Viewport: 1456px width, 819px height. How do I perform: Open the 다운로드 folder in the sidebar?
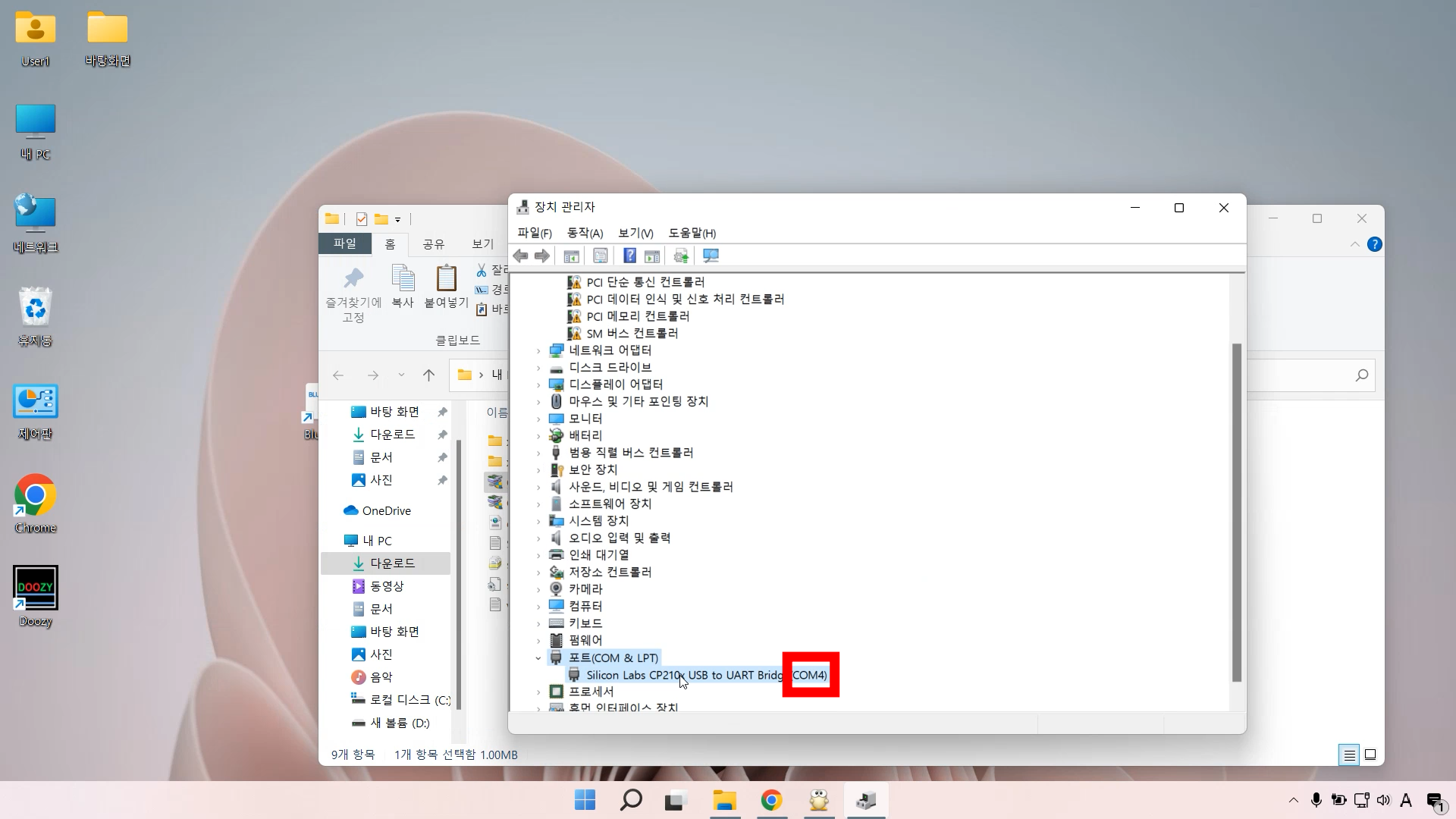pyautogui.click(x=392, y=563)
